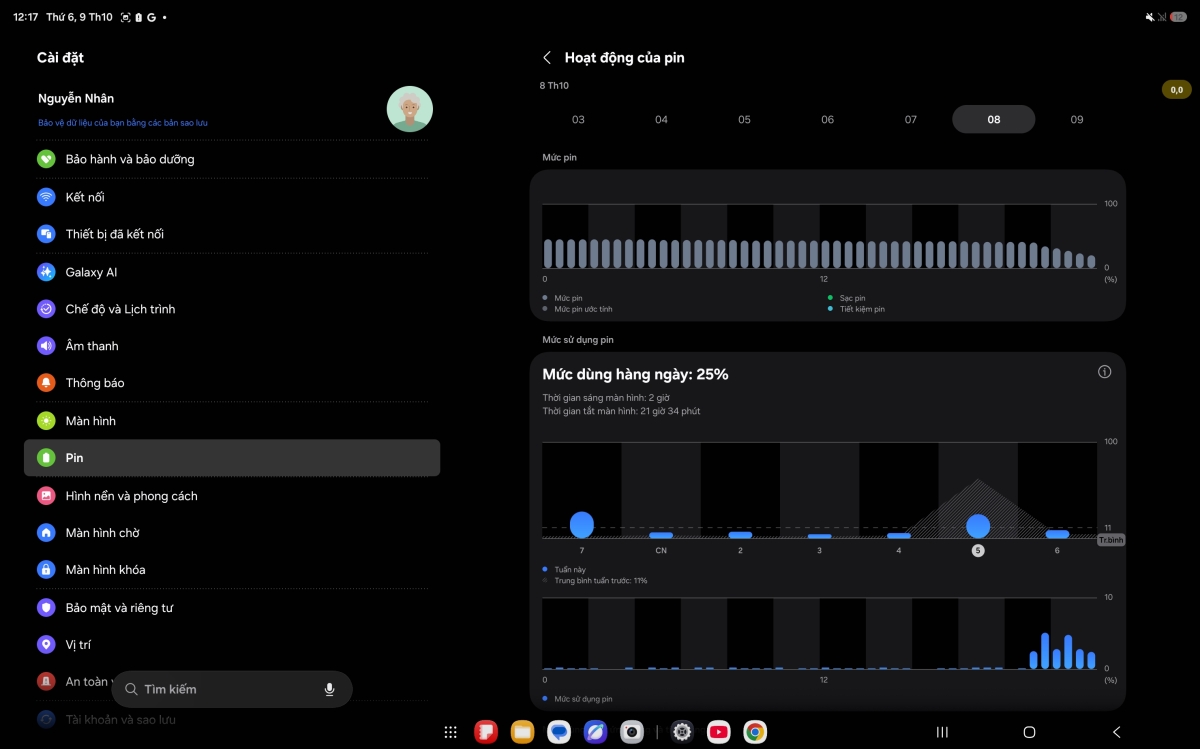This screenshot has height=749, width=1200.
Task: Open Bảo hành và bảo dưỡng settings
Action: (x=232, y=159)
